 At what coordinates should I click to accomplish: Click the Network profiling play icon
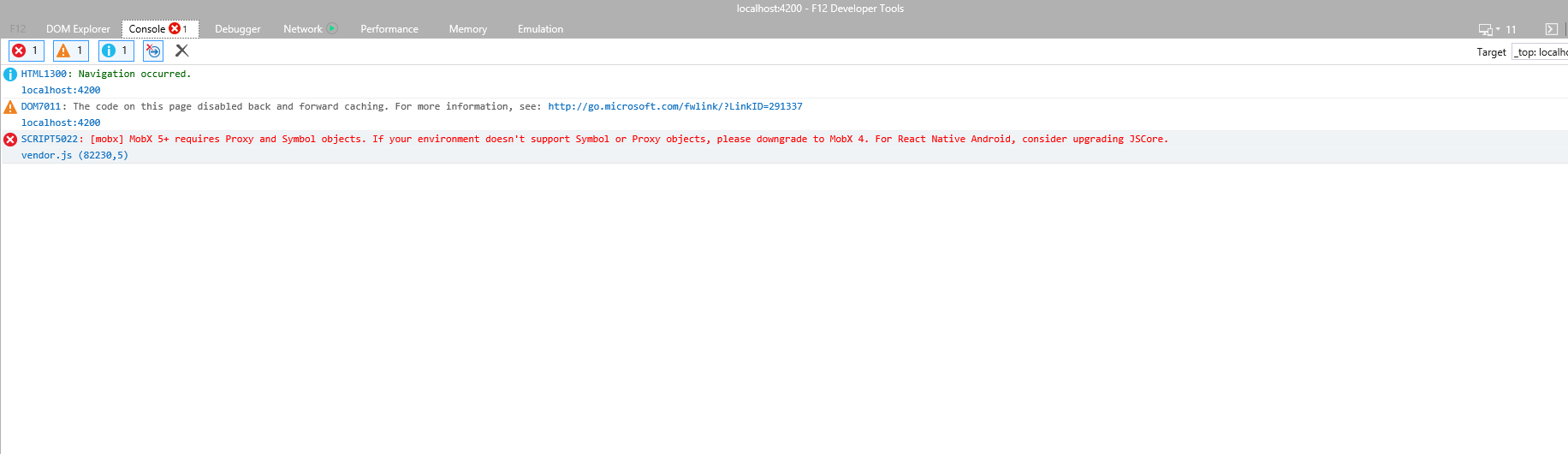(x=332, y=28)
